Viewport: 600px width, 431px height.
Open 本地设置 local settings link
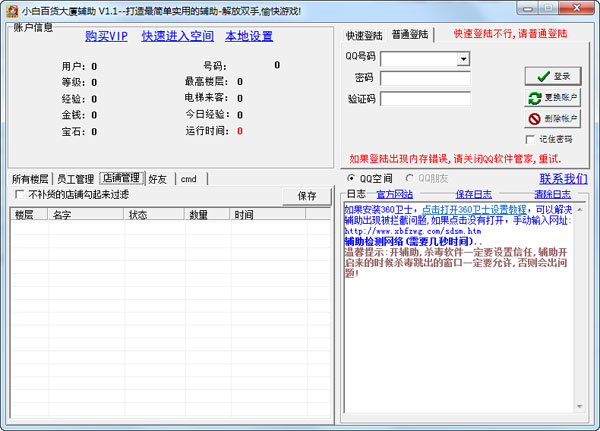tap(249, 36)
